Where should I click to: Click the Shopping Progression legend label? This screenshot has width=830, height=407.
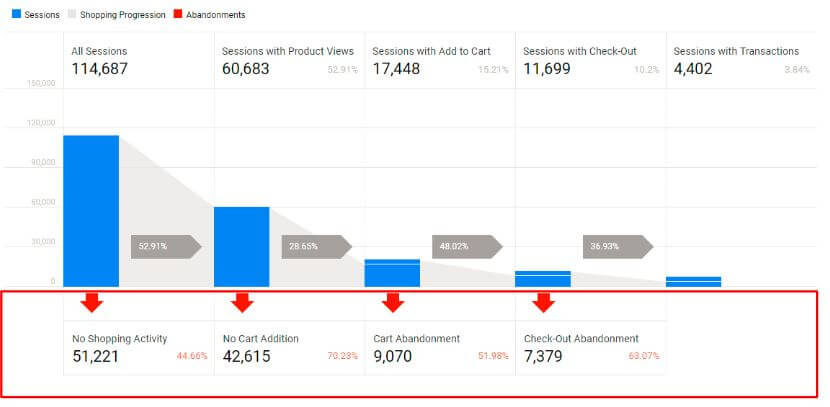(x=125, y=15)
